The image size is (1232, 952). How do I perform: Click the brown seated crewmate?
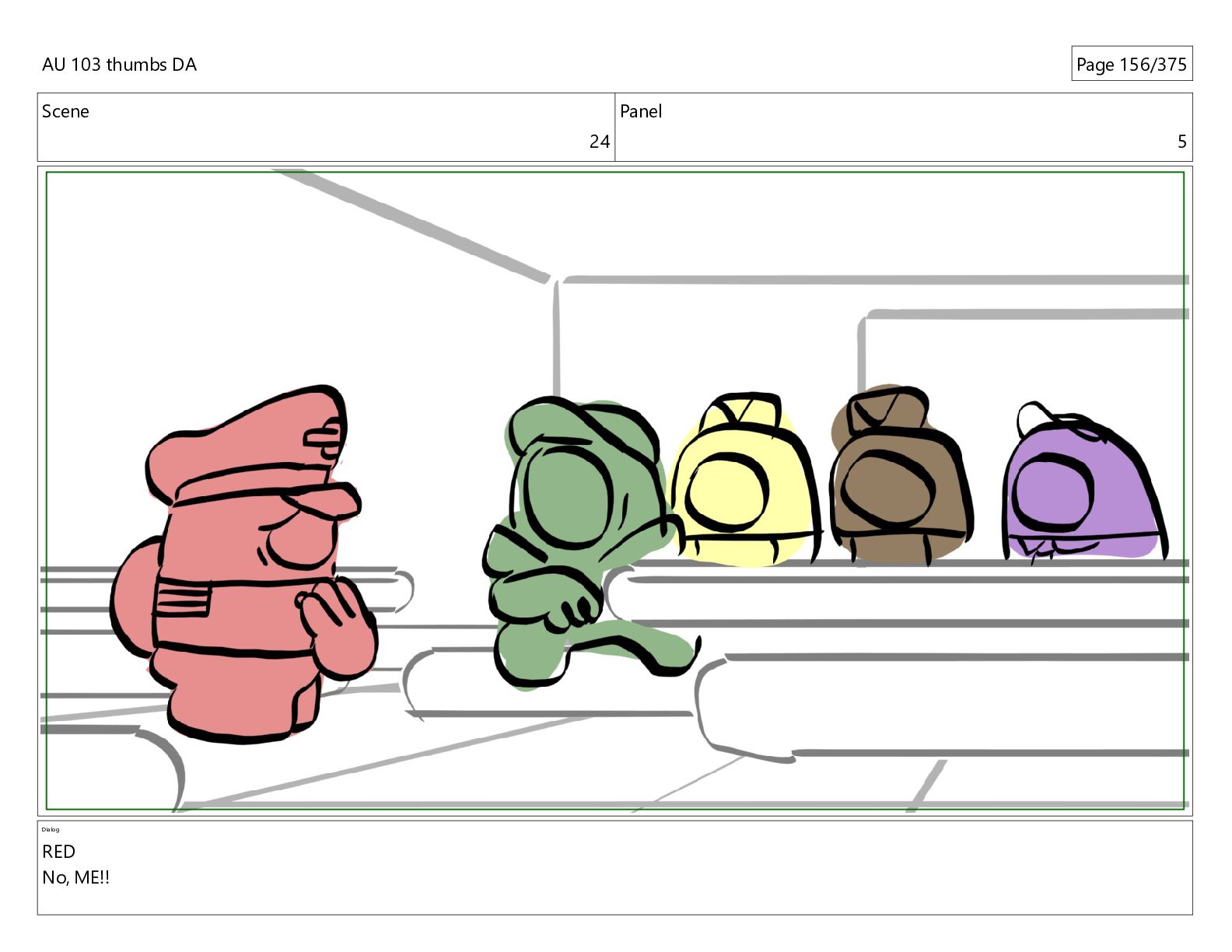[901, 476]
